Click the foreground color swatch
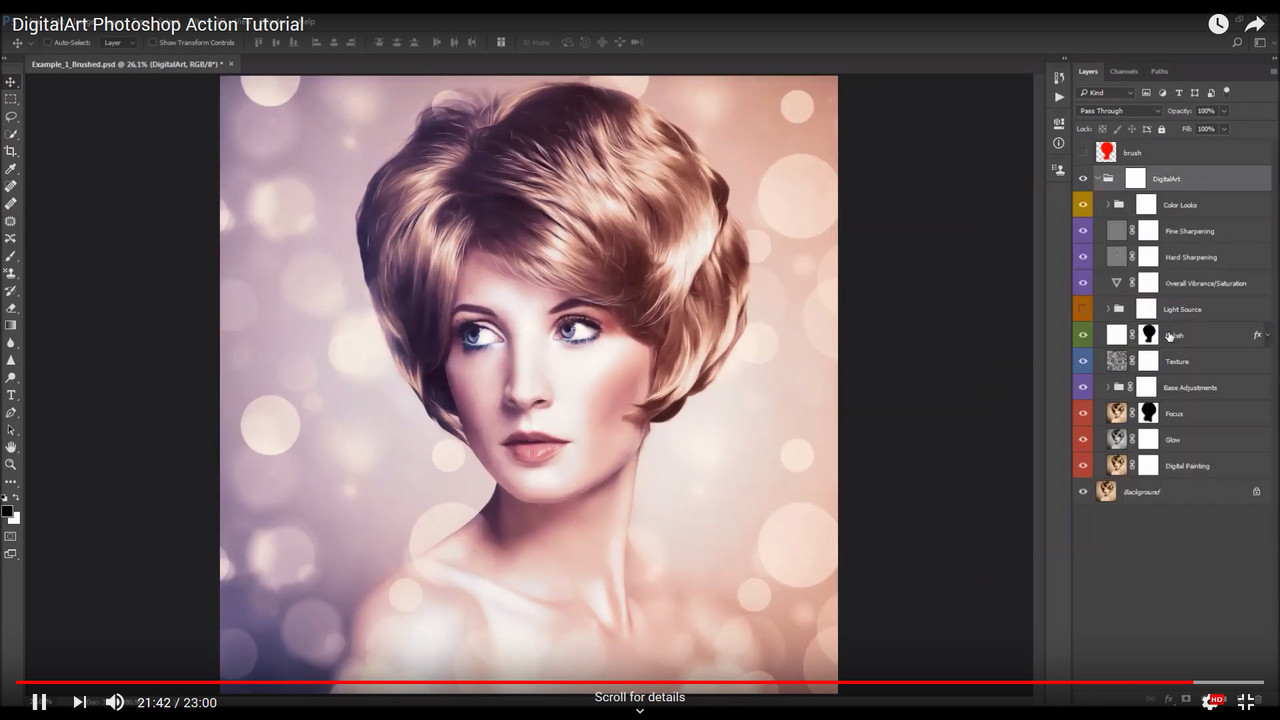This screenshot has height=720, width=1280. click(7, 511)
